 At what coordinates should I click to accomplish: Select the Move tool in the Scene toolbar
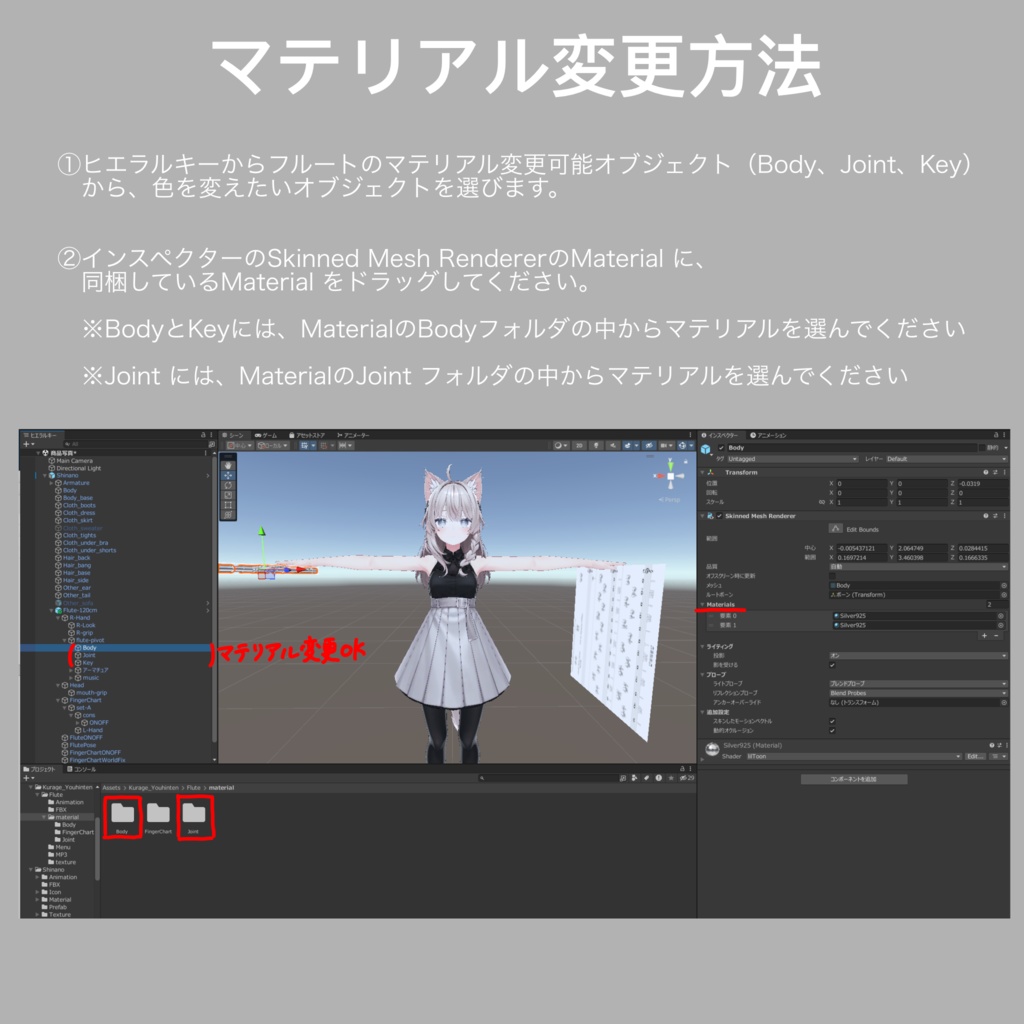click(x=229, y=476)
